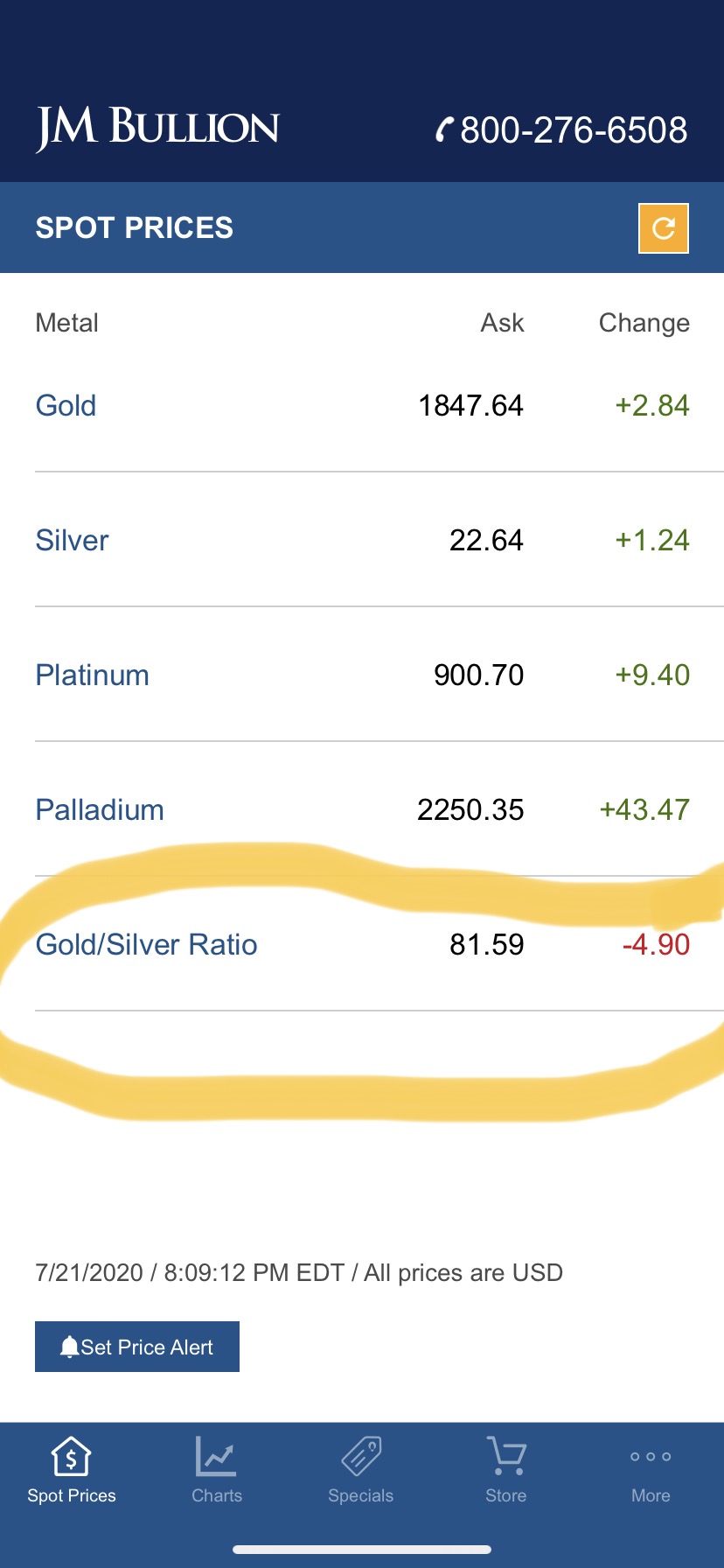Open the Silver metal link
724x1568 pixels.
(72, 541)
